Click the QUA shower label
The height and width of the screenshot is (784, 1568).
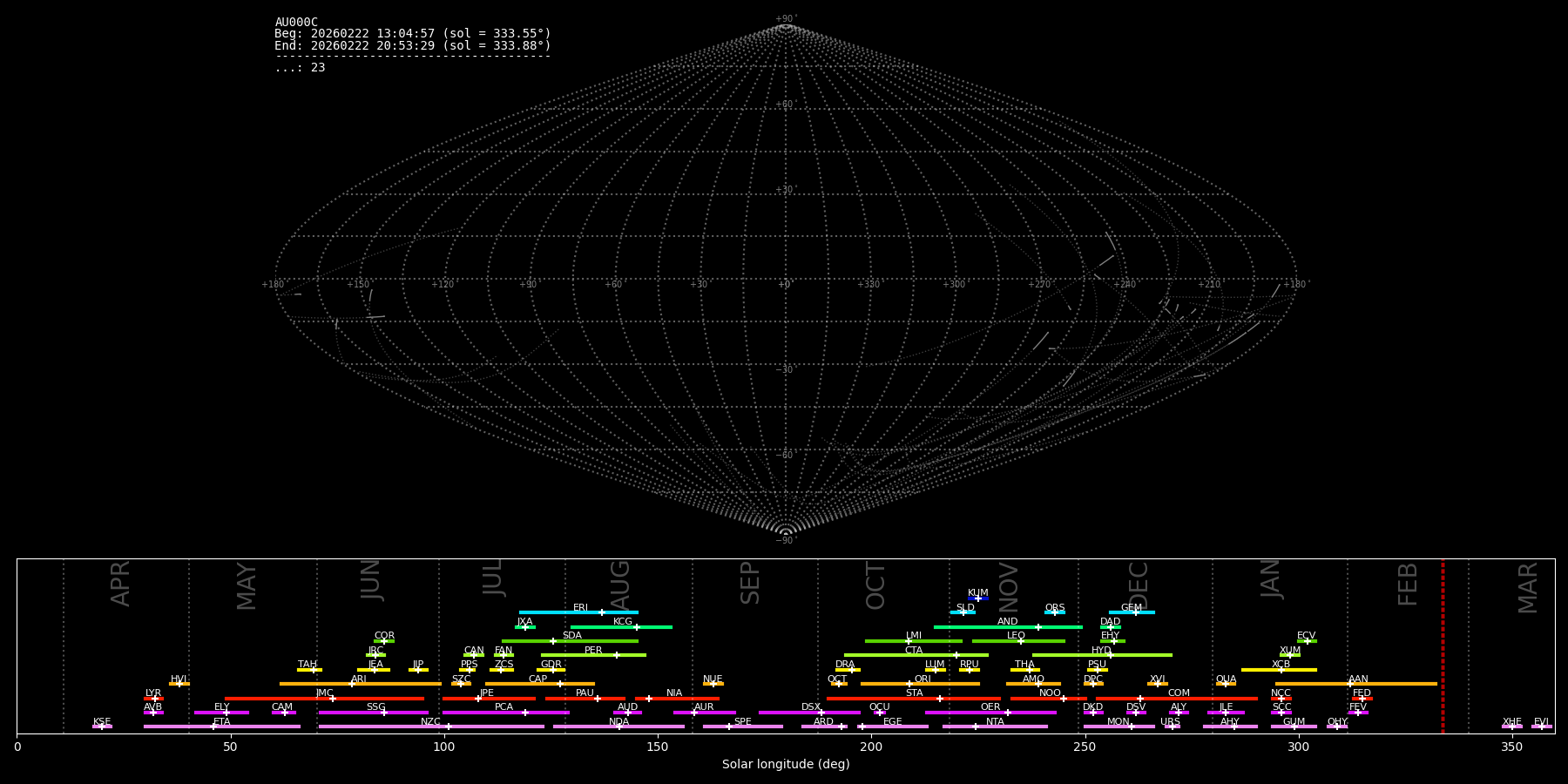click(1226, 679)
